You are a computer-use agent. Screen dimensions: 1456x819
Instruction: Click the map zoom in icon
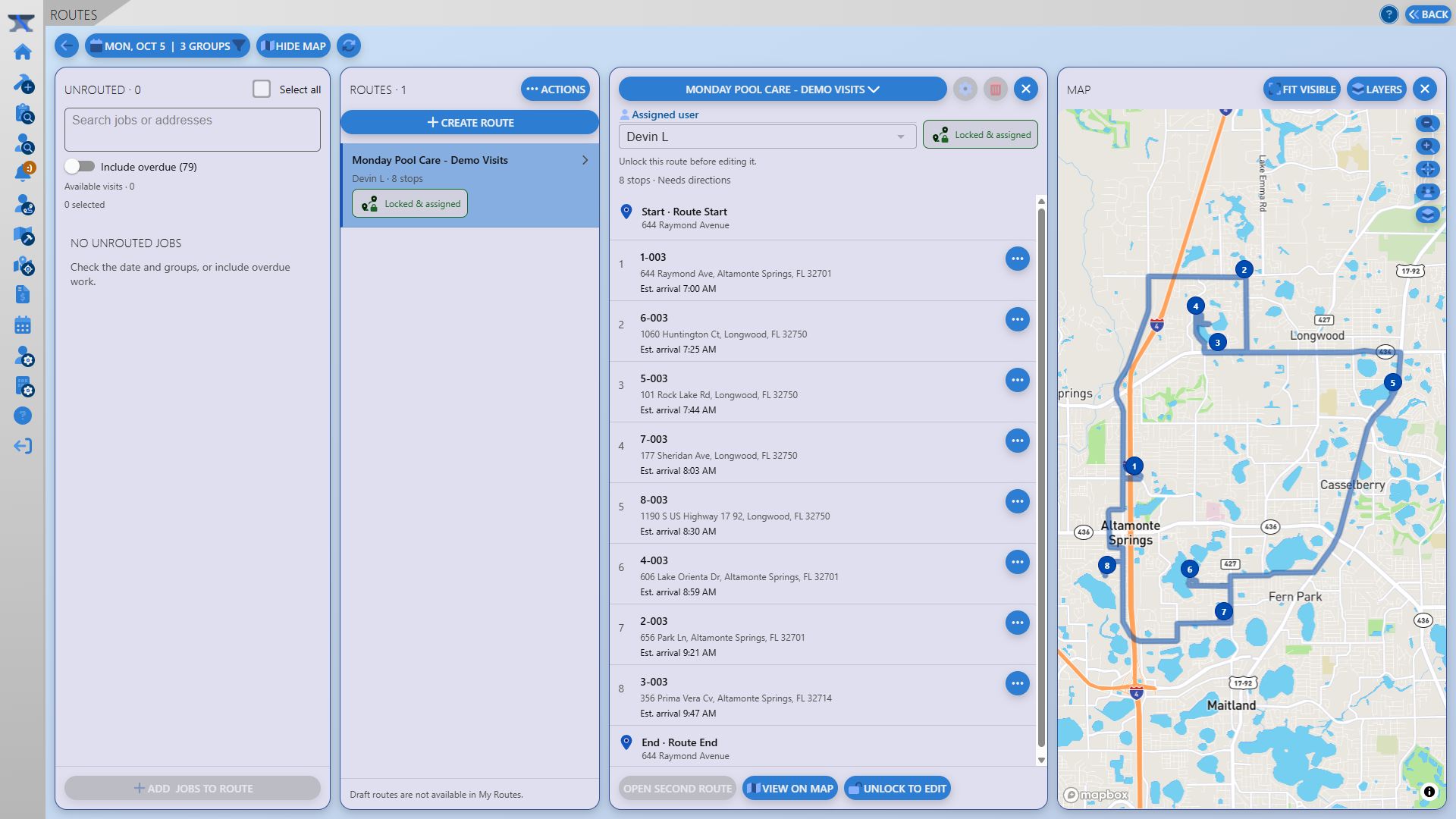point(1427,146)
